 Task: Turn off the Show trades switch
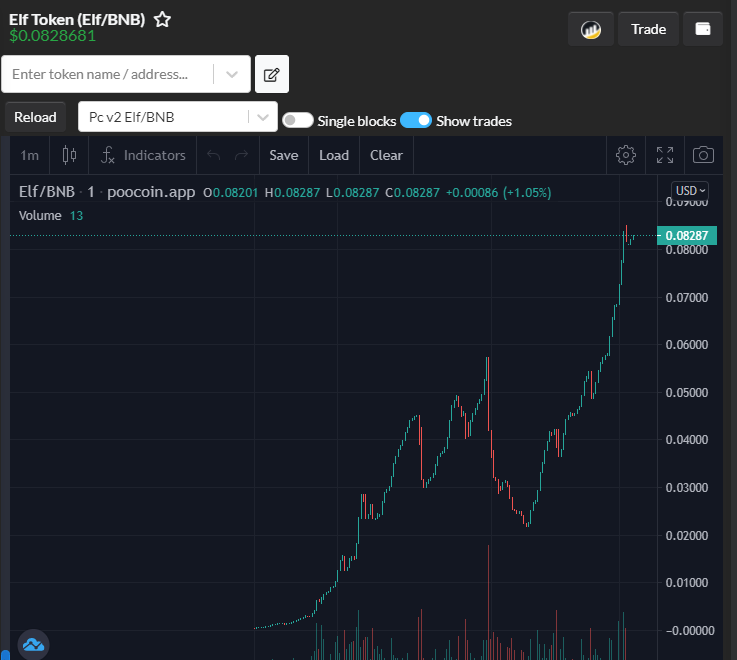[x=416, y=120]
